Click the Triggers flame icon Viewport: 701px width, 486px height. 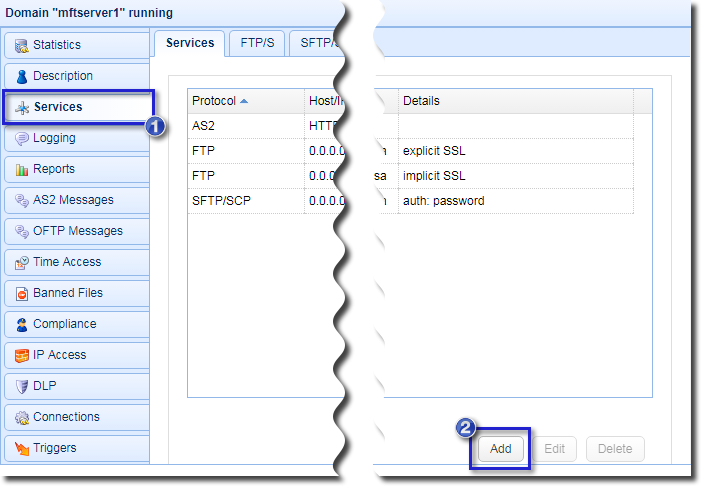[x=21, y=448]
